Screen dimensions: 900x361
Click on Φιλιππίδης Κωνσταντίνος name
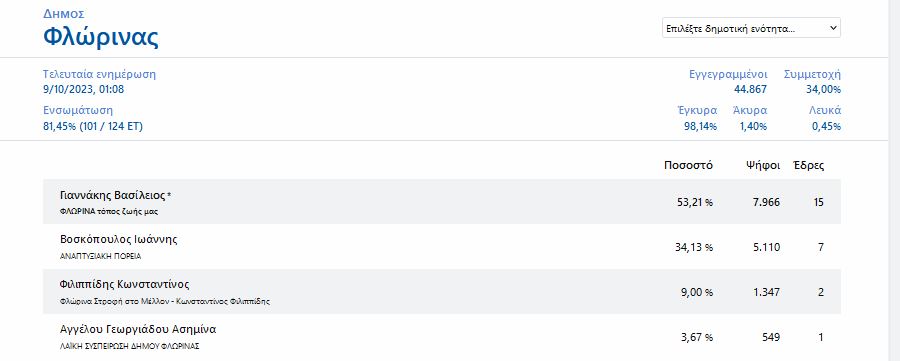click(124, 285)
